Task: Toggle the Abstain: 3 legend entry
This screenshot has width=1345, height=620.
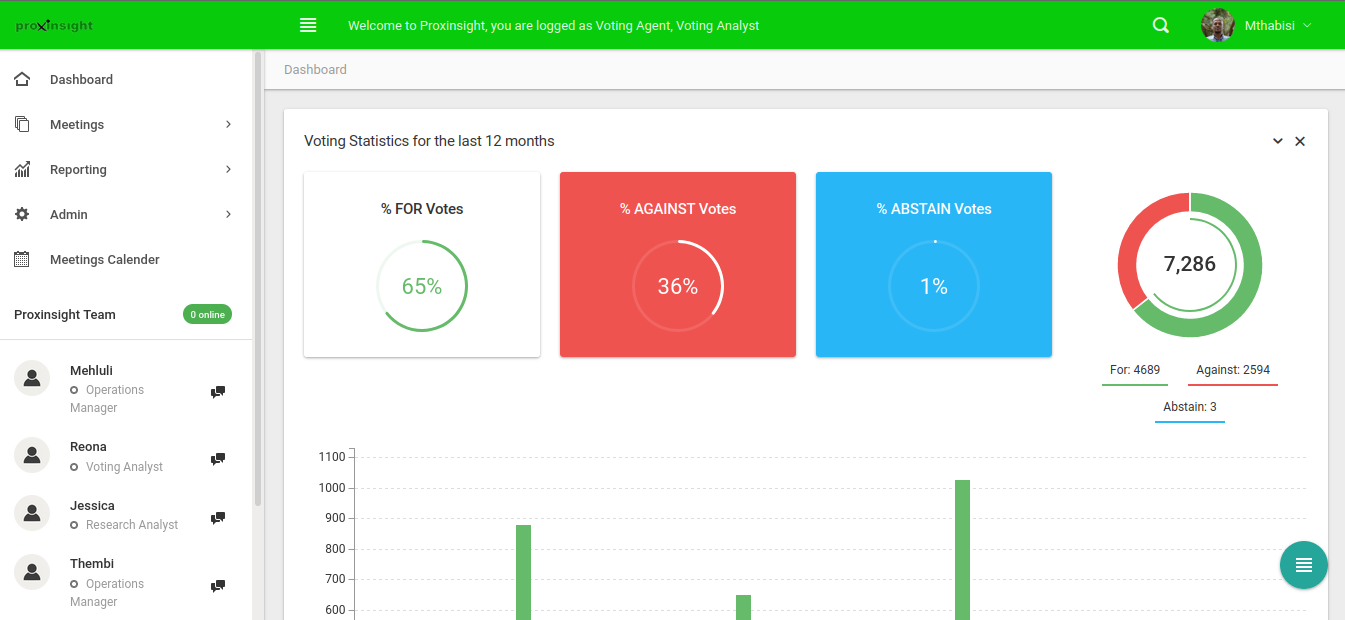Action: point(1190,407)
